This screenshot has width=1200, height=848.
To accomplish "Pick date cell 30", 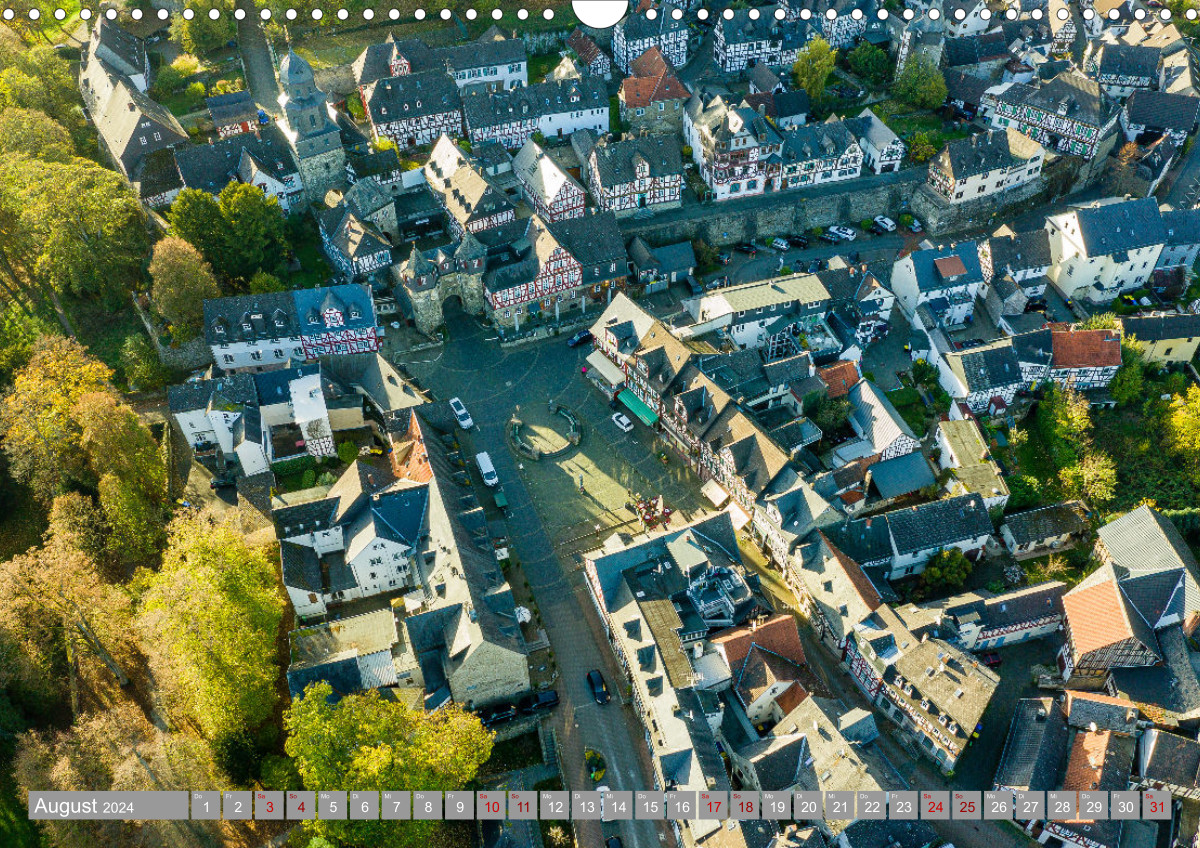I will coord(1126,806).
